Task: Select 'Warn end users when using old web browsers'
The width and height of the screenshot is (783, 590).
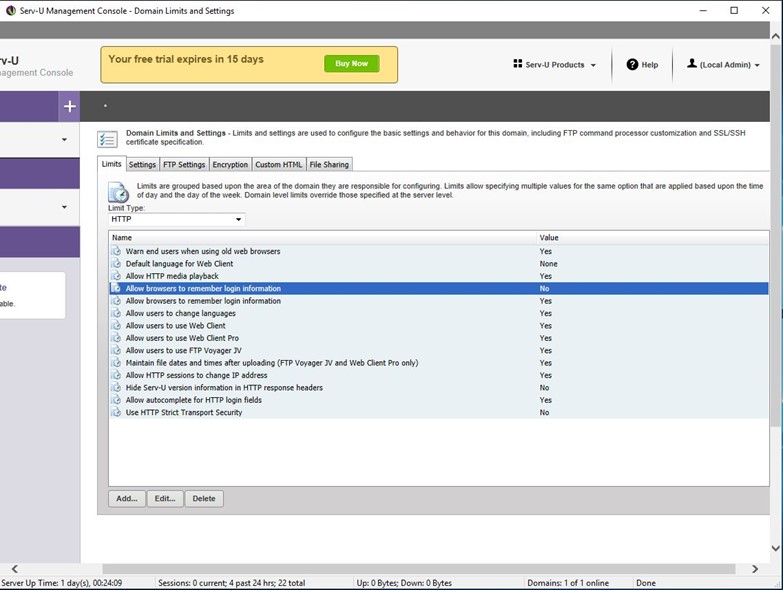Action: 439,251
